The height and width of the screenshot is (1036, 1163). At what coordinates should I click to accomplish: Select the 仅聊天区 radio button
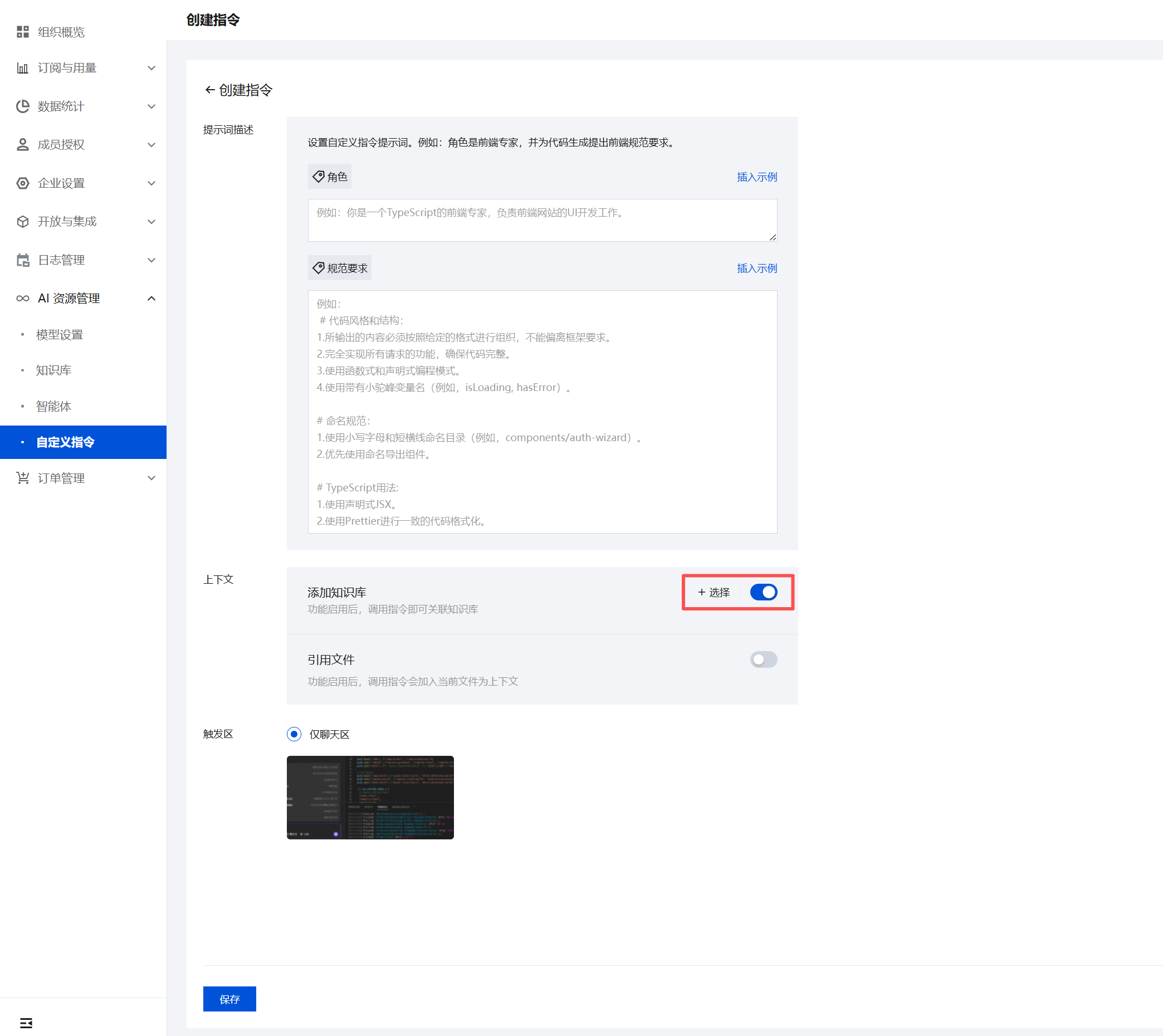[294, 734]
